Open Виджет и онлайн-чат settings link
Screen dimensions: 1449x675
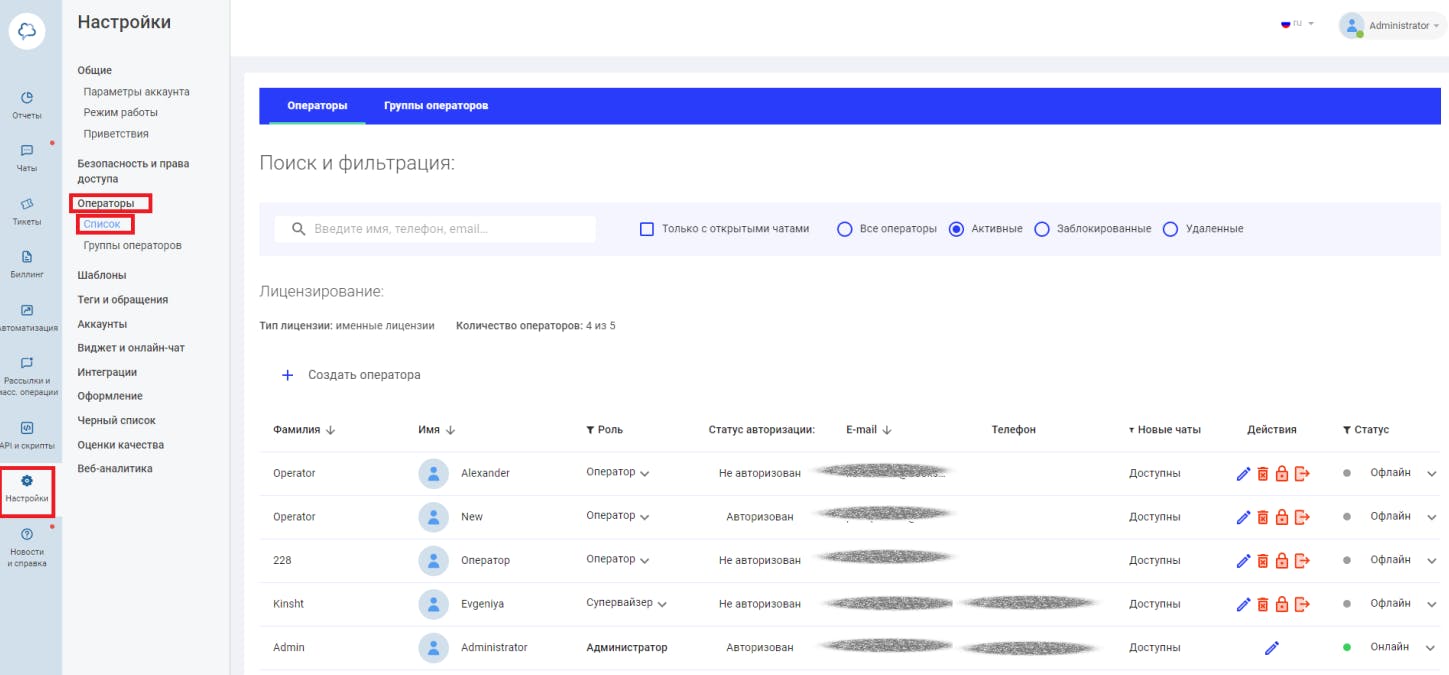(x=131, y=348)
